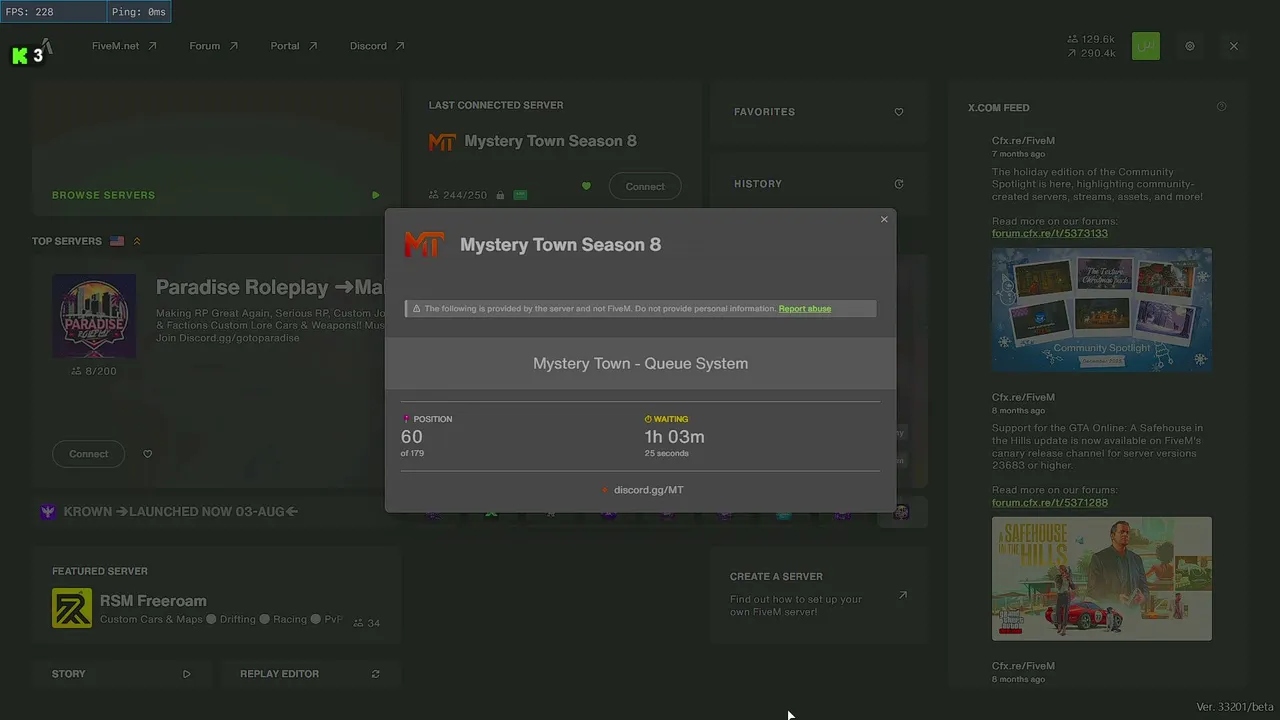
Task: Click the discord.gg/MT link in dialog
Action: 649,490
